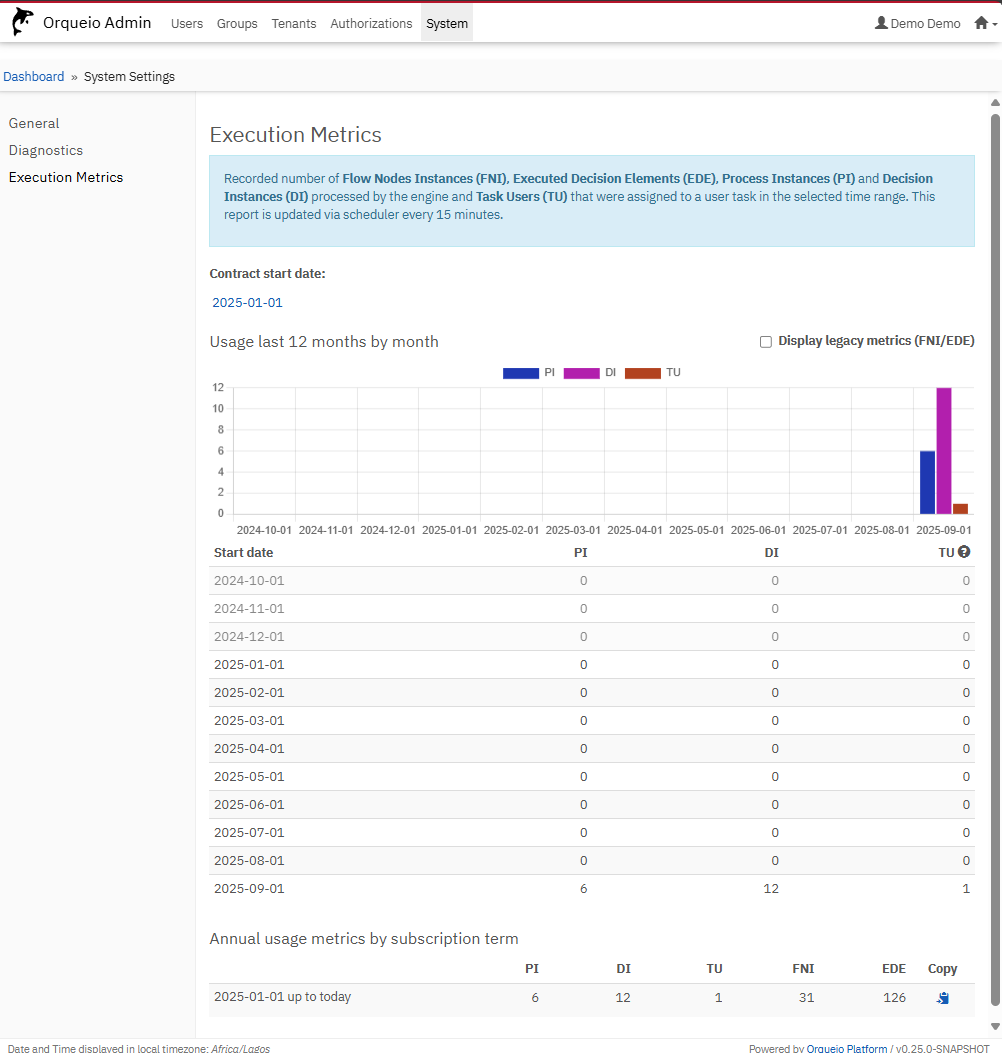
Task: Open the home apps dropdown menu
Action: [x=985, y=23]
